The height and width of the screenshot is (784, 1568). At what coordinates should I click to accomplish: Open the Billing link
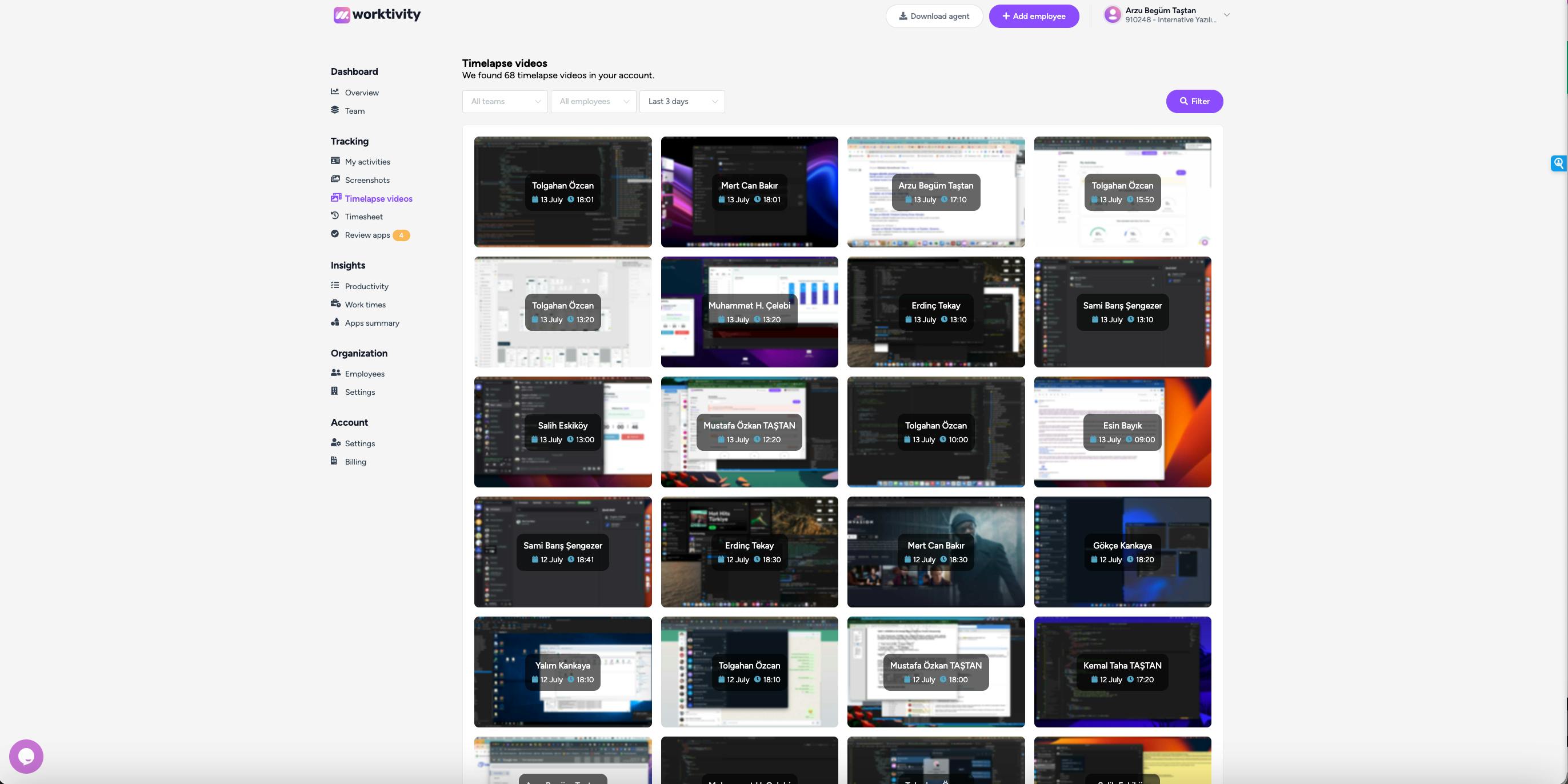(355, 462)
